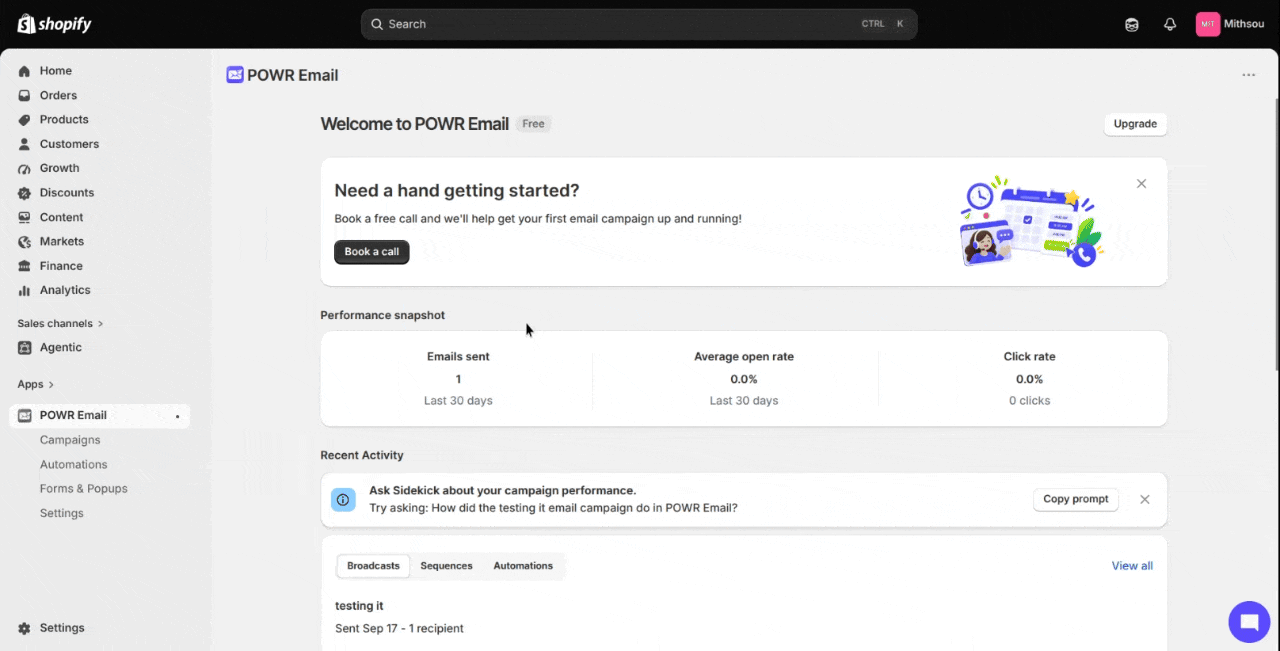Click the Agentic channel icon
The width and height of the screenshot is (1280, 651).
(x=24, y=347)
